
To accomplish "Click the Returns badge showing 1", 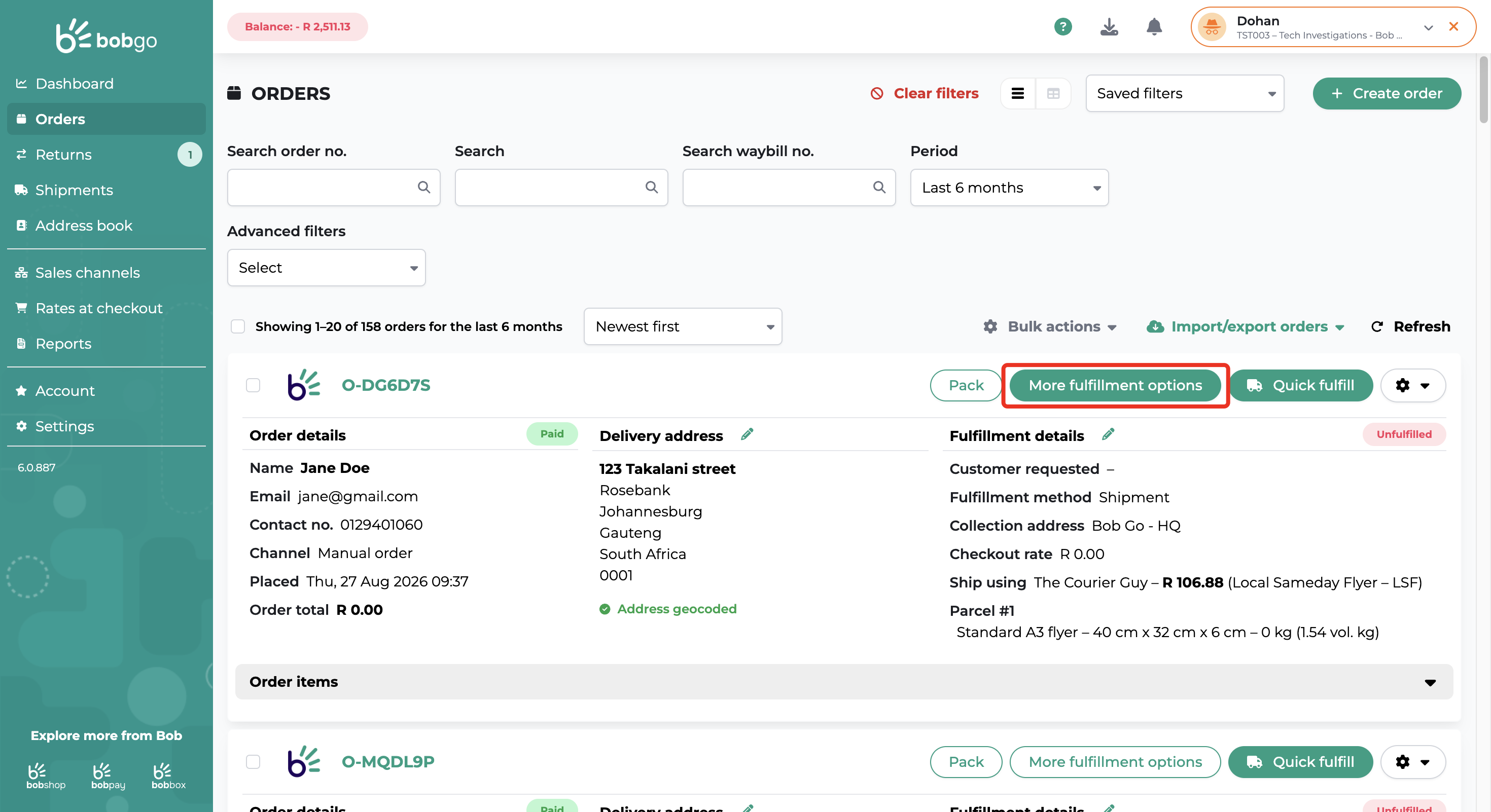I will [190, 155].
